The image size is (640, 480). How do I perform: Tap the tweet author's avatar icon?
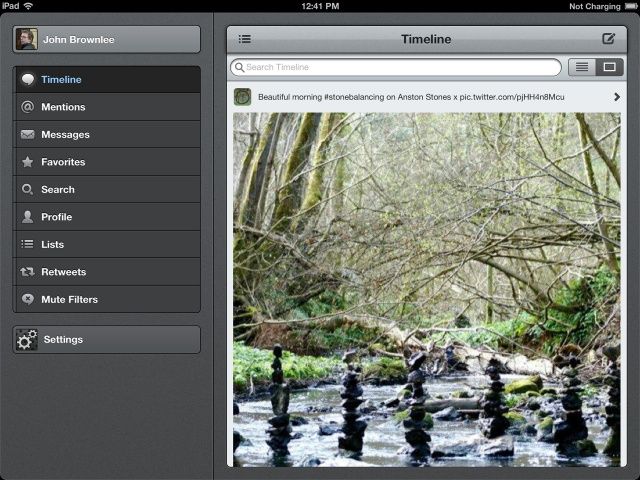coord(242,97)
